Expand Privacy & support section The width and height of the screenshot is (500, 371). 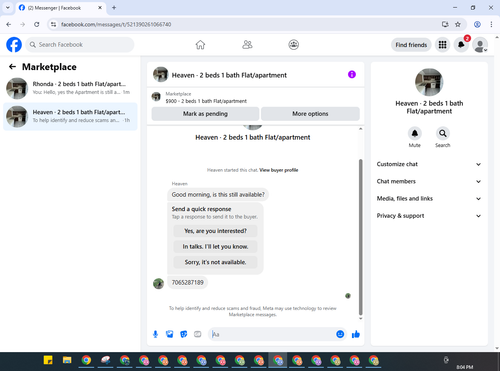click(x=429, y=216)
